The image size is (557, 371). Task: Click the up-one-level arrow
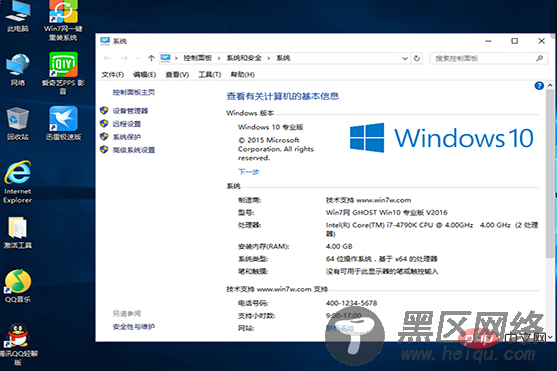point(151,58)
